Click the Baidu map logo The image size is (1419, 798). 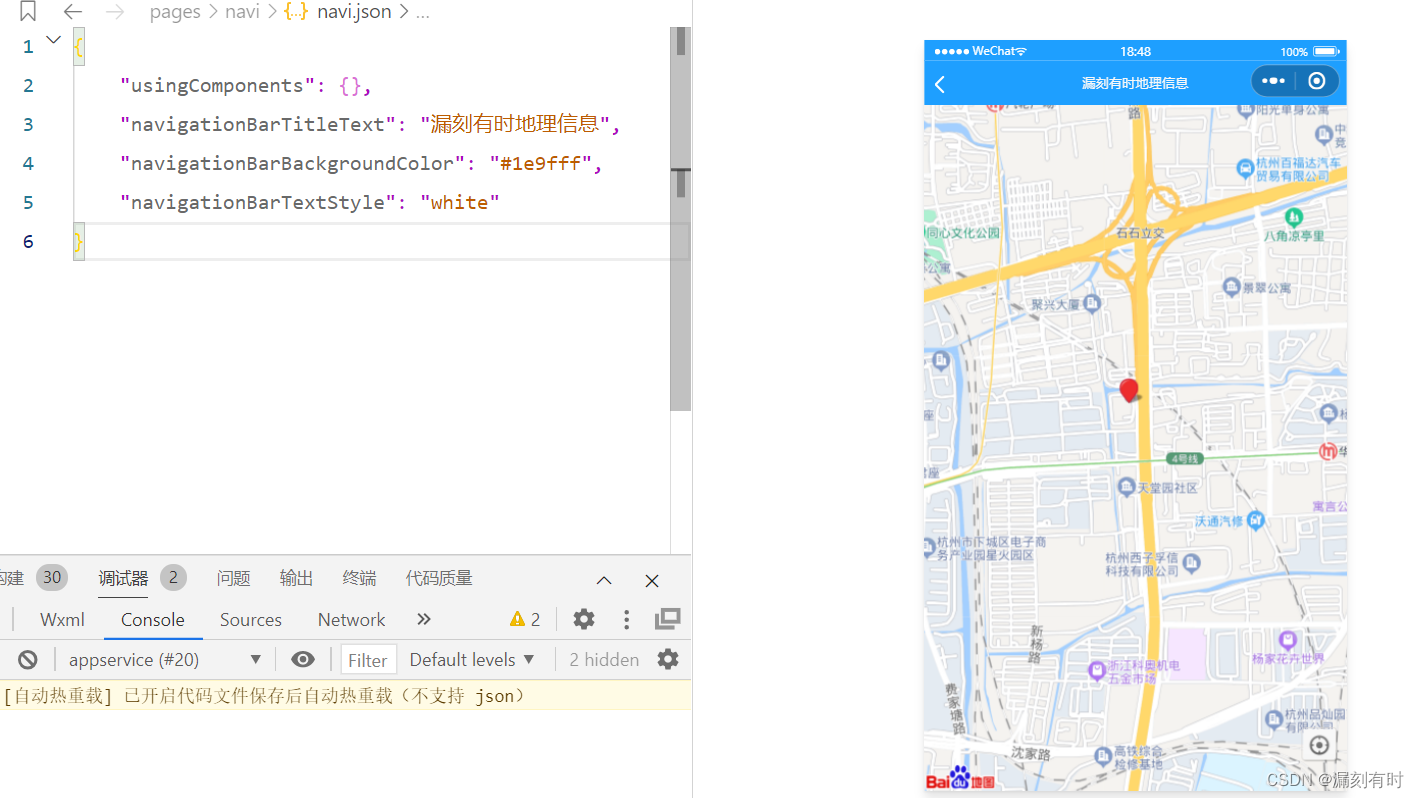pos(959,778)
